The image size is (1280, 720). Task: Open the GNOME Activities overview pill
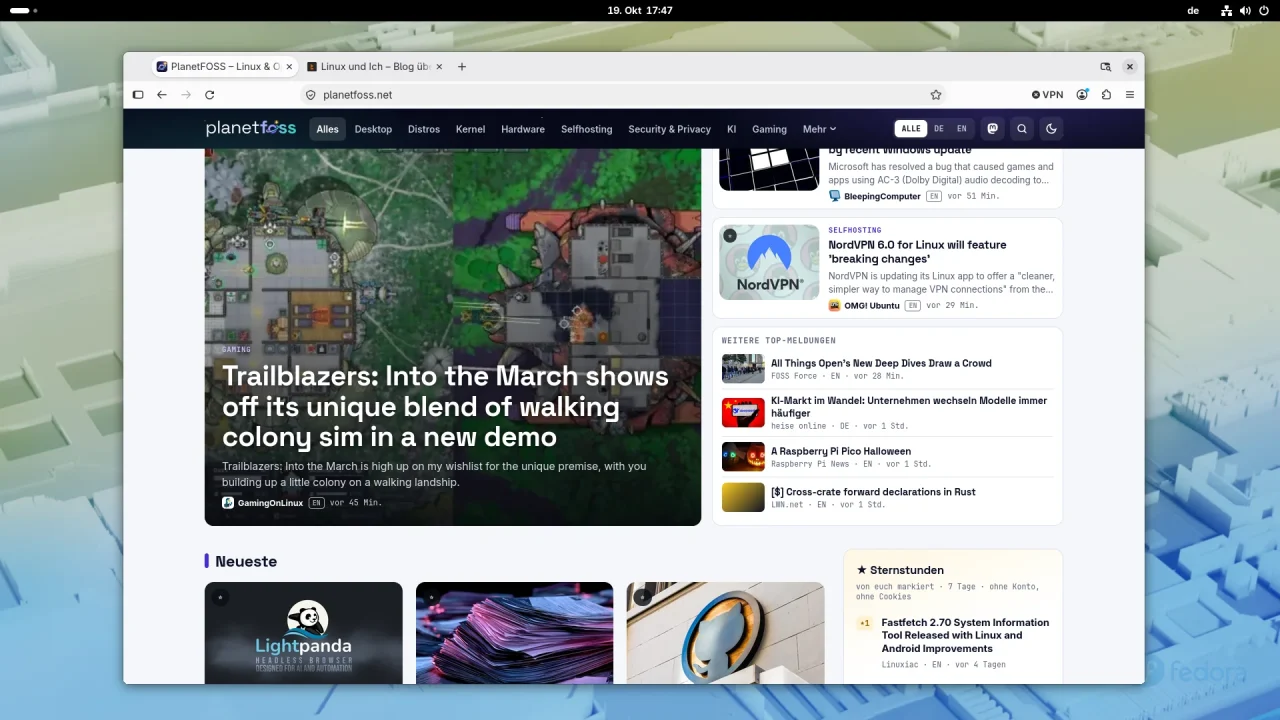[24, 10]
